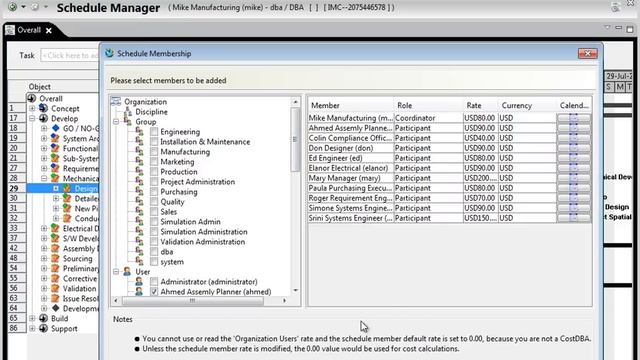Collapse the Group node in Organization tree
This screenshot has height=360, width=640.
click(x=116, y=122)
